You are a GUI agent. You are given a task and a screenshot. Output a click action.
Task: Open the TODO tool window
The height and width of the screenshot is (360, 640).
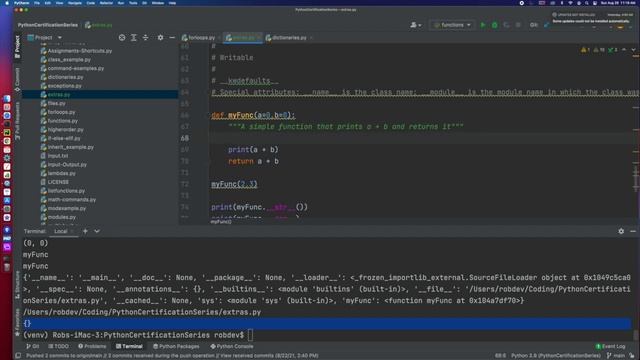[58, 346]
